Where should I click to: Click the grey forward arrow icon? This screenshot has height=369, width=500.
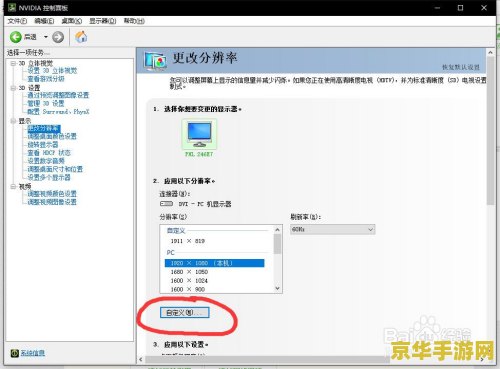(x=58, y=37)
